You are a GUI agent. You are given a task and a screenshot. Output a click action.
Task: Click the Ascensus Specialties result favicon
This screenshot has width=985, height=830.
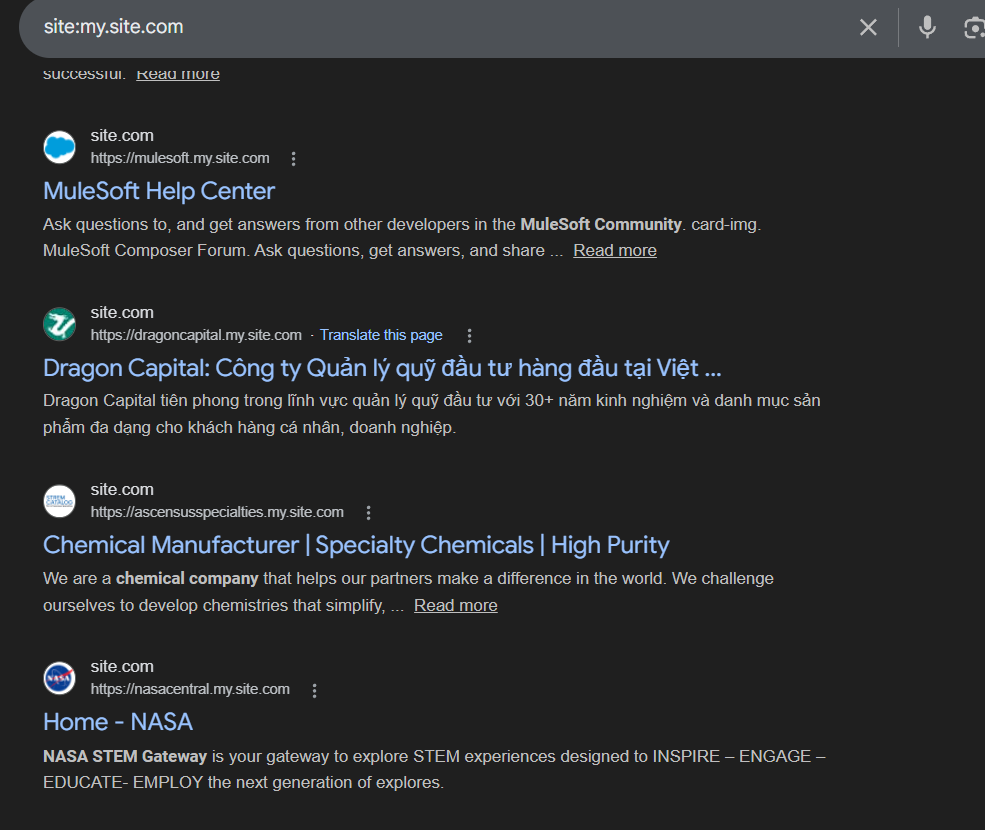coord(60,501)
